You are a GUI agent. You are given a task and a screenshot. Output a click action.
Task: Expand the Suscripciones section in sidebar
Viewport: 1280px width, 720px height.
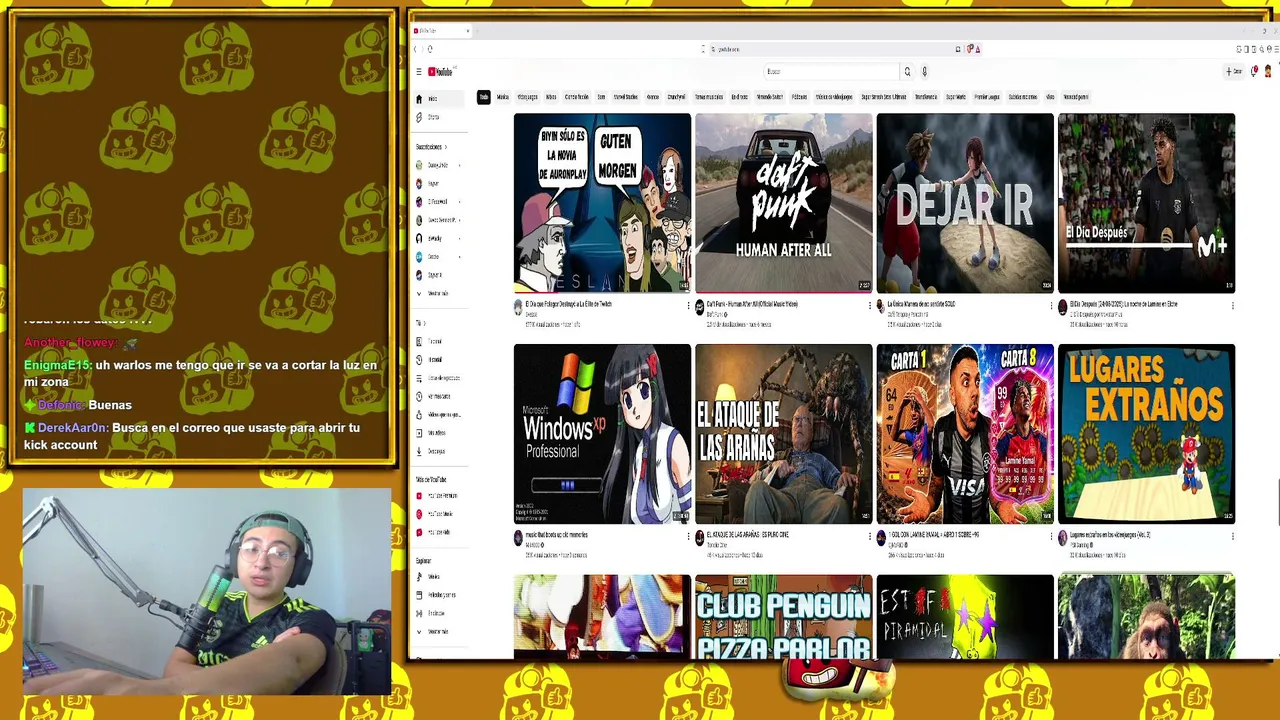pos(431,147)
